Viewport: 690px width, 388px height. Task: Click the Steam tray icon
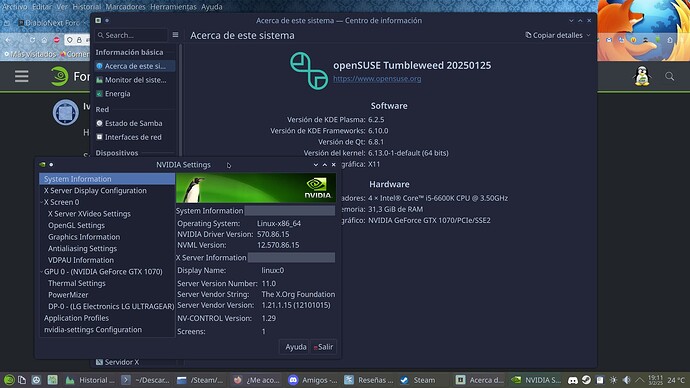pyautogui.click(x=586, y=380)
